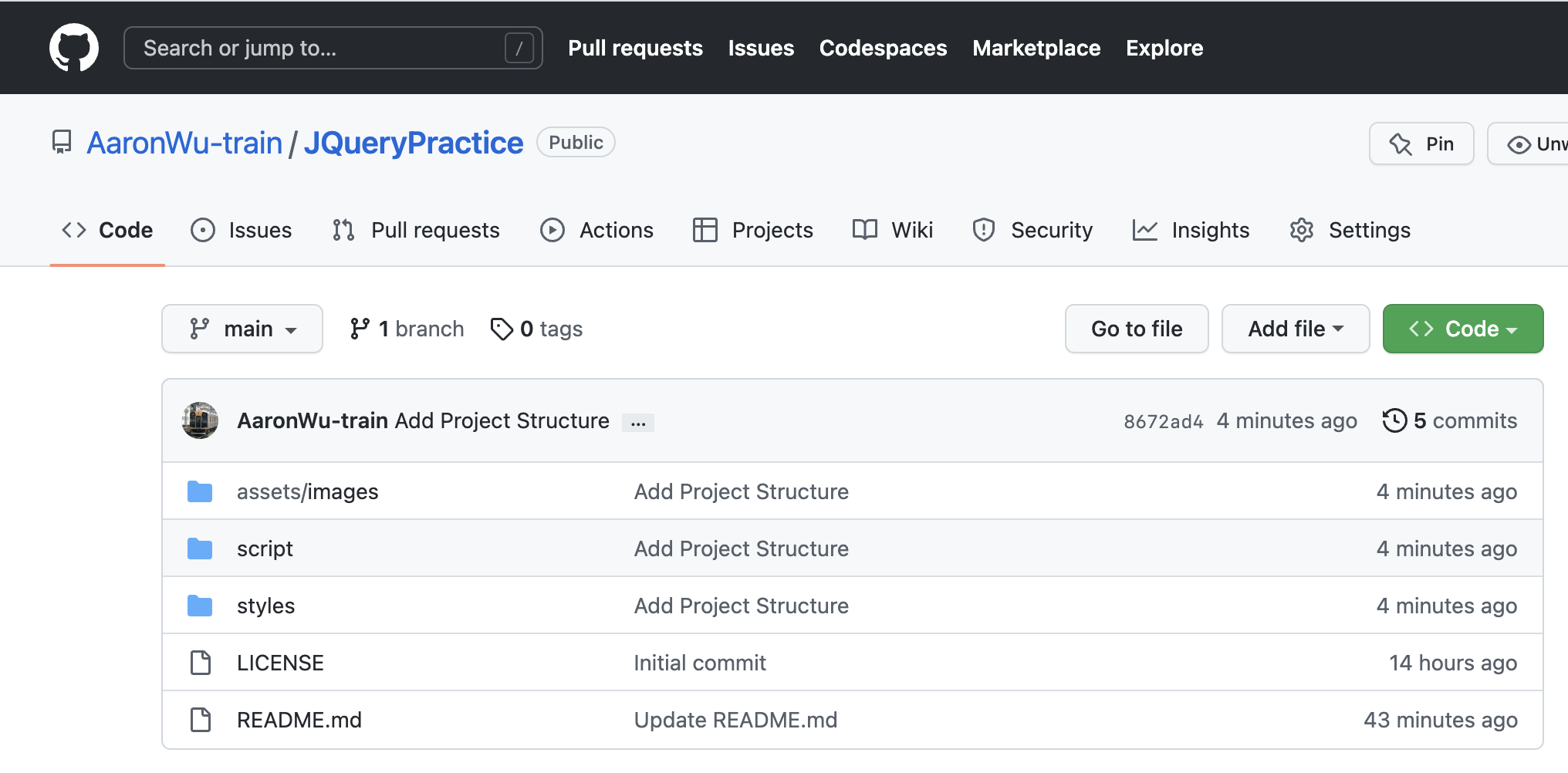The image size is (1568, 773).
Task: Open the AaronWu-train owner link
Action: [x=184, y=143]
